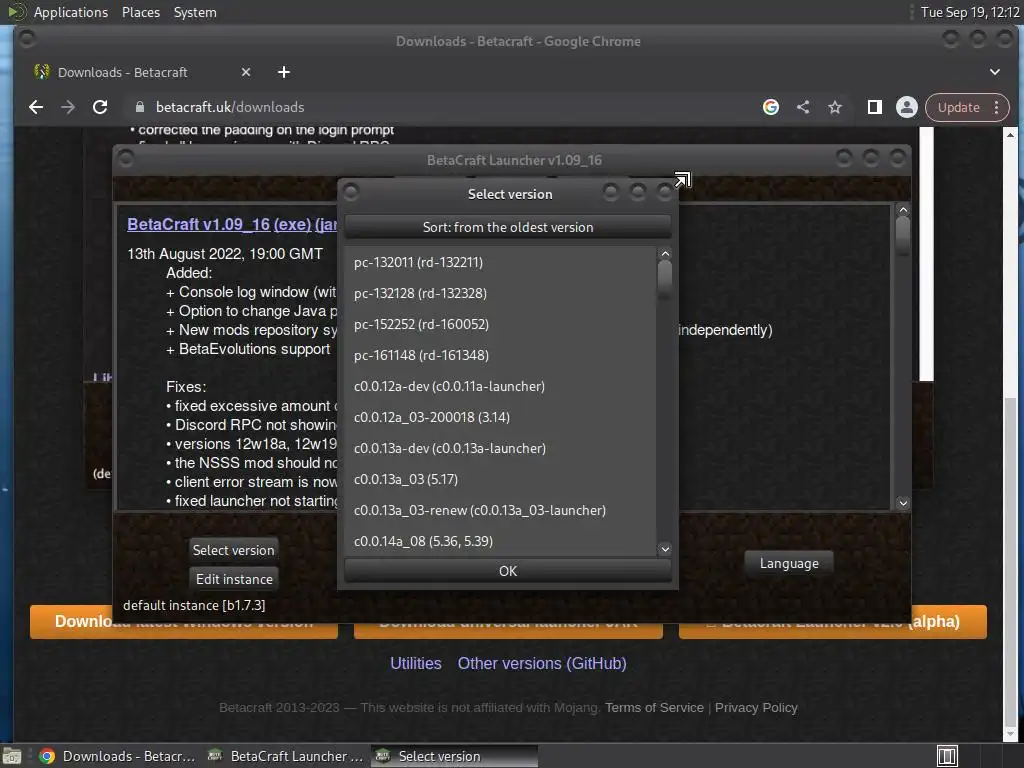Select version c0.0.12a_03-200018 (3.14)
Screen dimensions: 1024x768
pos(500,417)
